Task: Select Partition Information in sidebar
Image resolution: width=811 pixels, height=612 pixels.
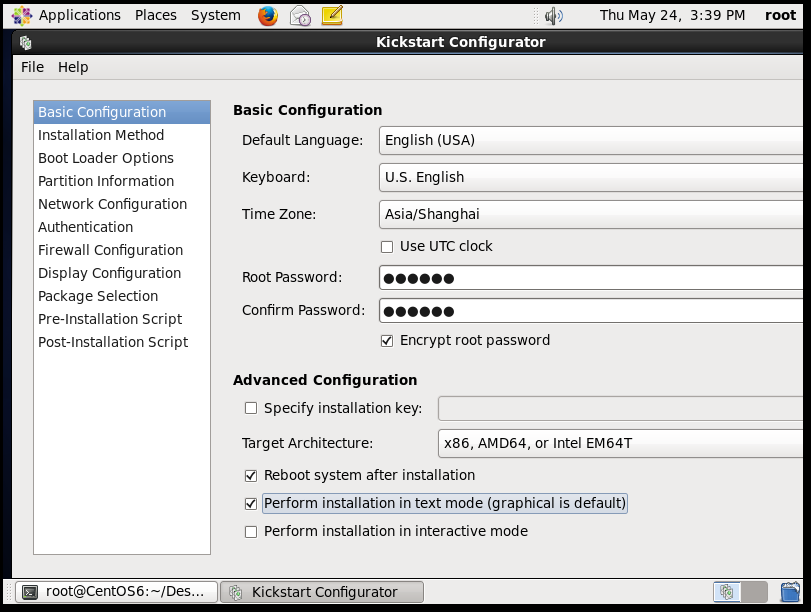Action: [122, 181]
